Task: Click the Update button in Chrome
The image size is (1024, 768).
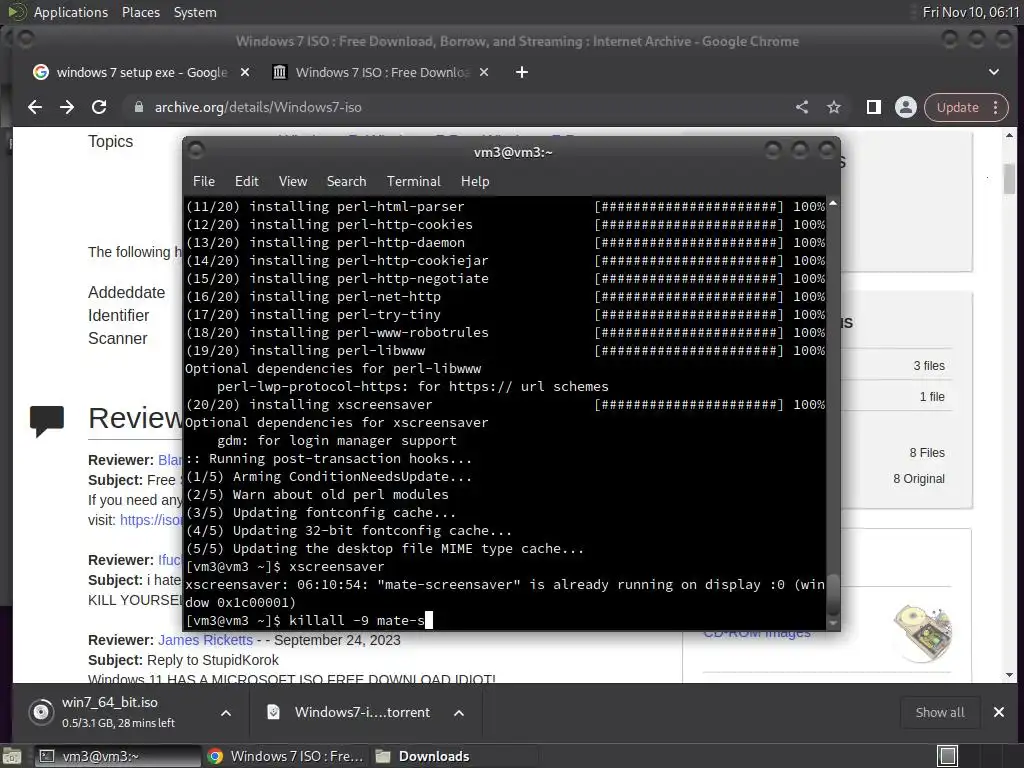Action: (957, 107)
